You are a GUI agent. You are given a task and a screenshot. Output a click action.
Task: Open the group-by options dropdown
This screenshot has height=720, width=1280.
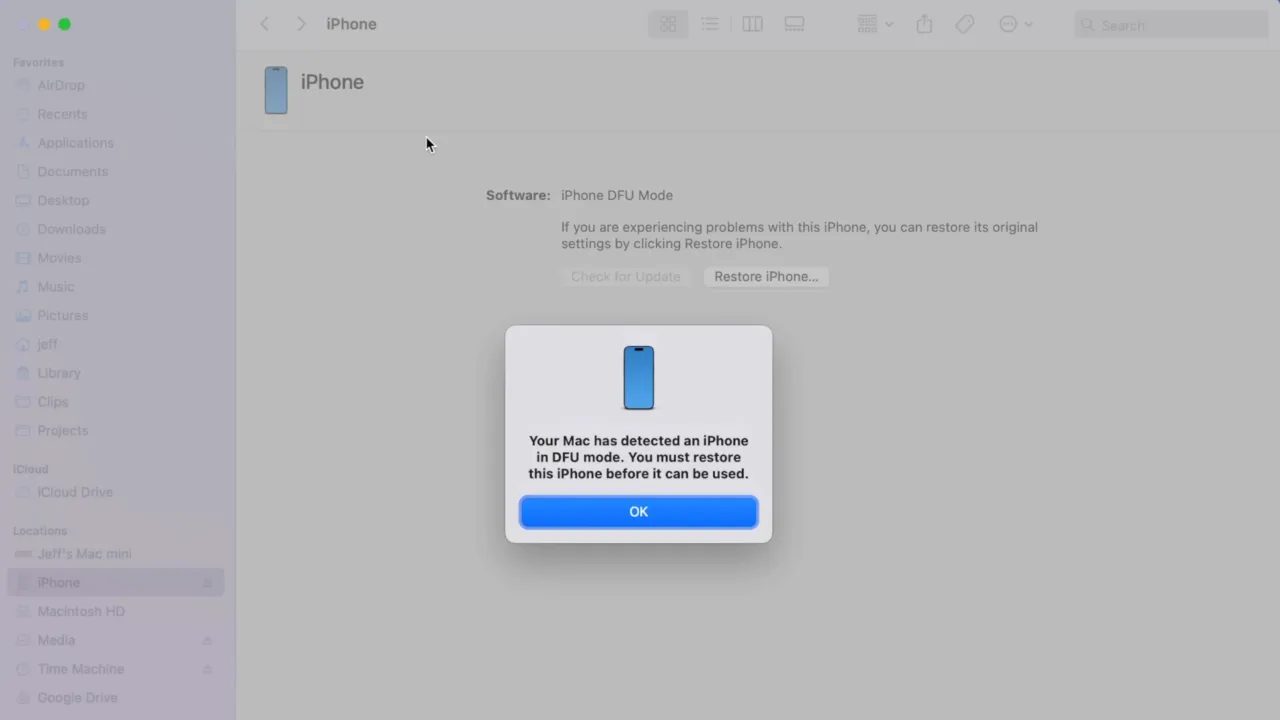click(x=874, y=24)
